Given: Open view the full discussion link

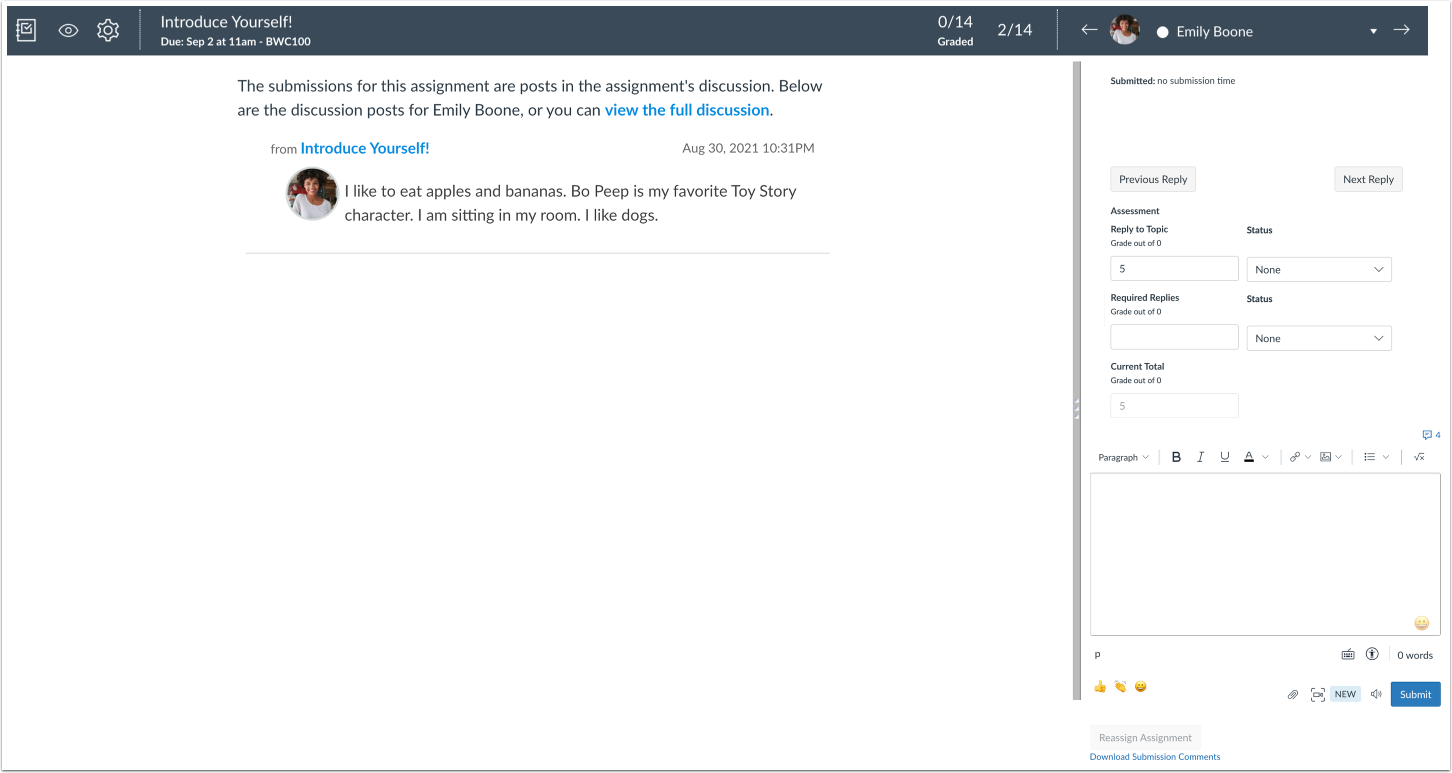Looking at the screenshot, I should [x=687, y=110].
